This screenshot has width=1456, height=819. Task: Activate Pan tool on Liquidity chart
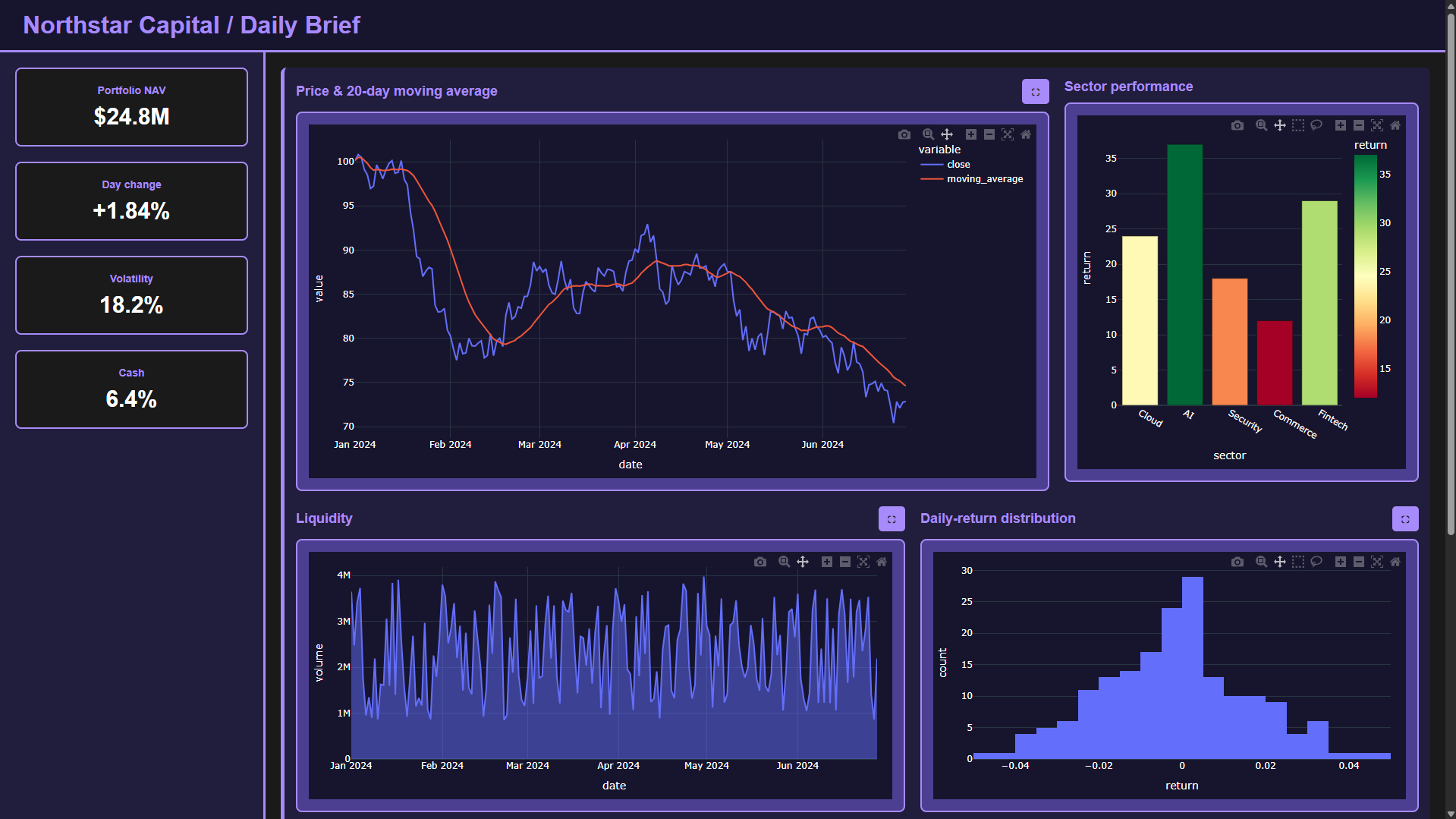pyautogui.click(x=803, y=562)
